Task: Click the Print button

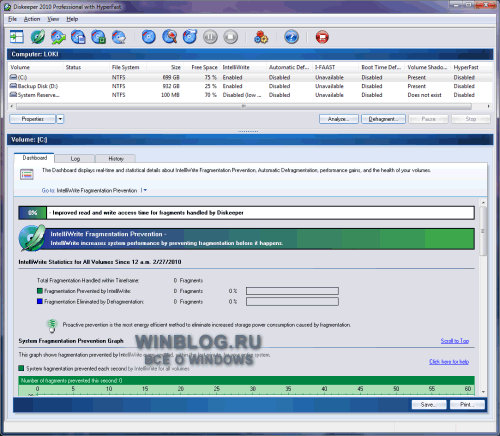Action: pos(467,405)
